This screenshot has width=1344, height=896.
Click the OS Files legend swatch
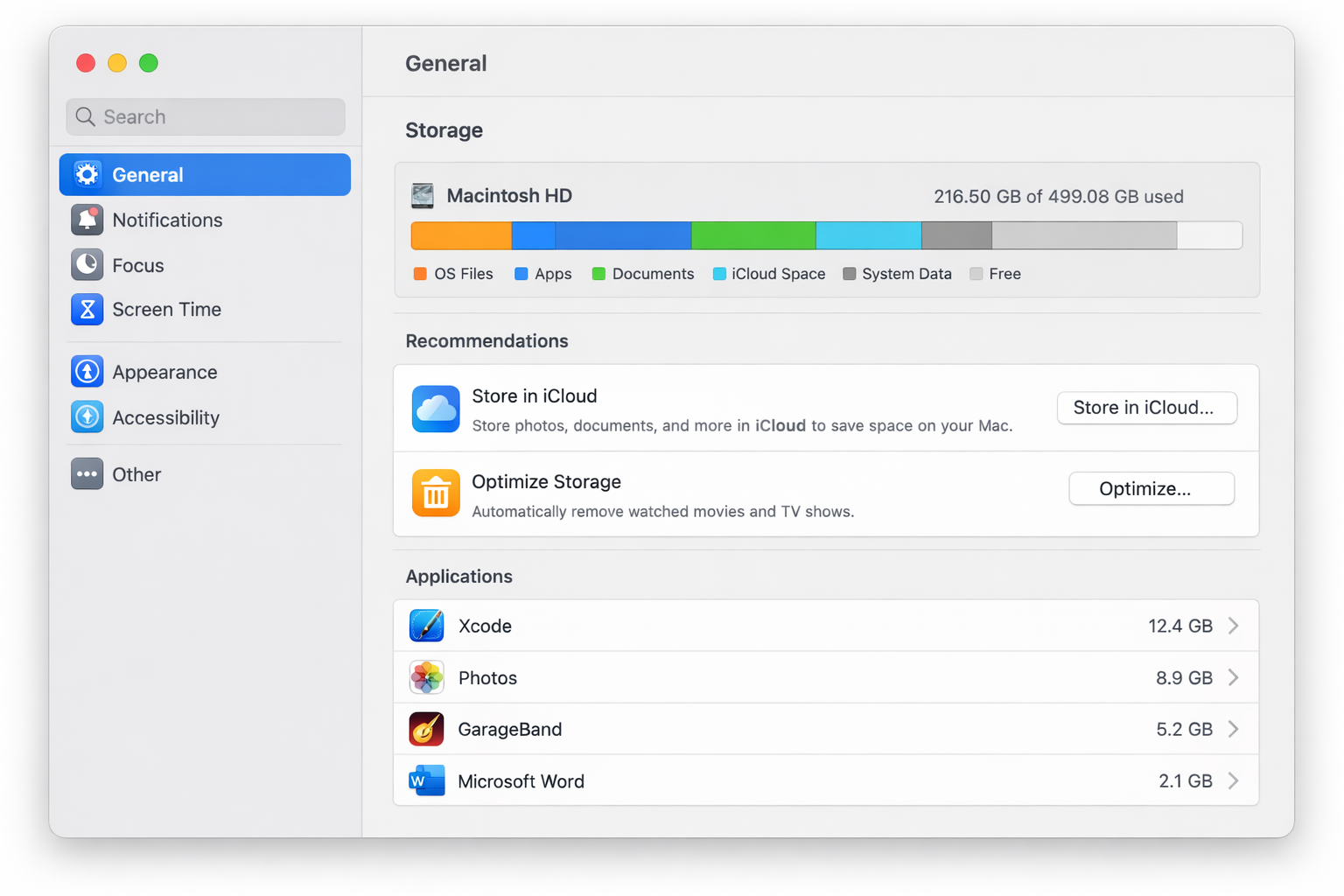(420, 274)
